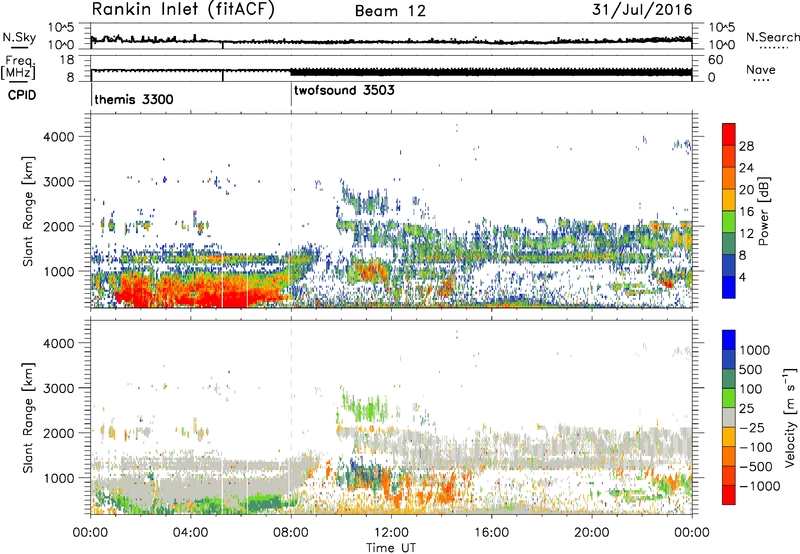Click the dashed 08:00 CPID-change line in the velocity panel
The image size is (800, 554).
(291, 417)
